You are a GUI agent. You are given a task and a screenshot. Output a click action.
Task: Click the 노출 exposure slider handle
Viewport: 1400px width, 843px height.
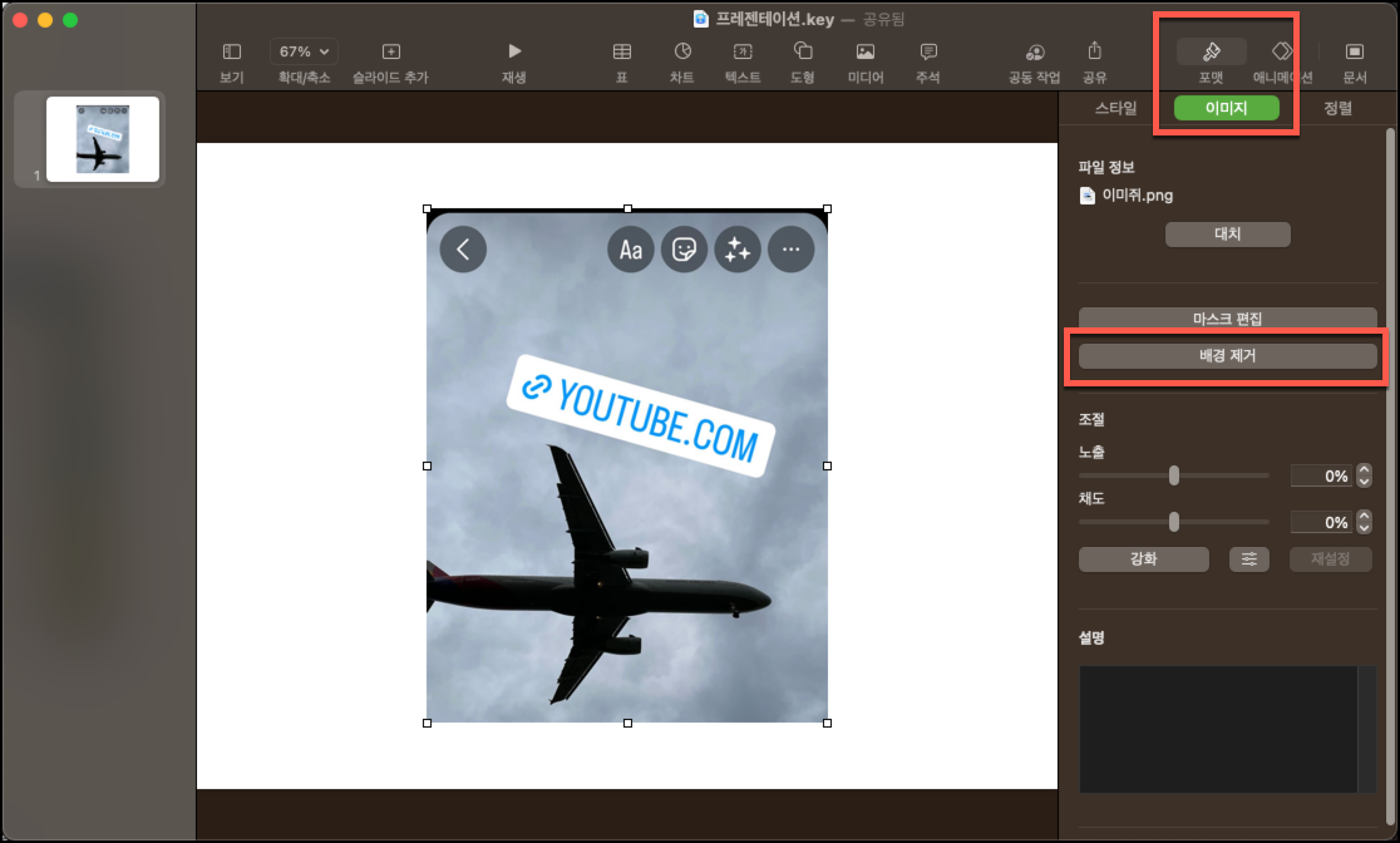click(x=1174, y=475)
